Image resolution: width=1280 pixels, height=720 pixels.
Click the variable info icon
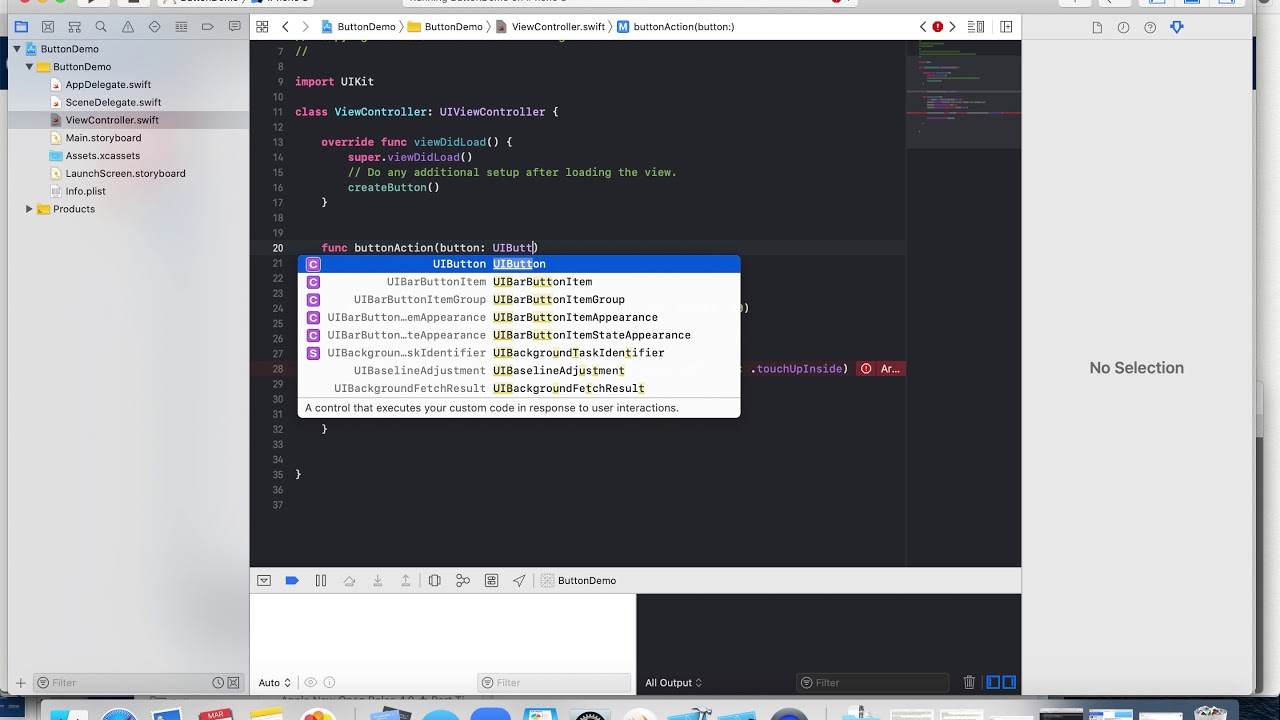pos(330,683)
